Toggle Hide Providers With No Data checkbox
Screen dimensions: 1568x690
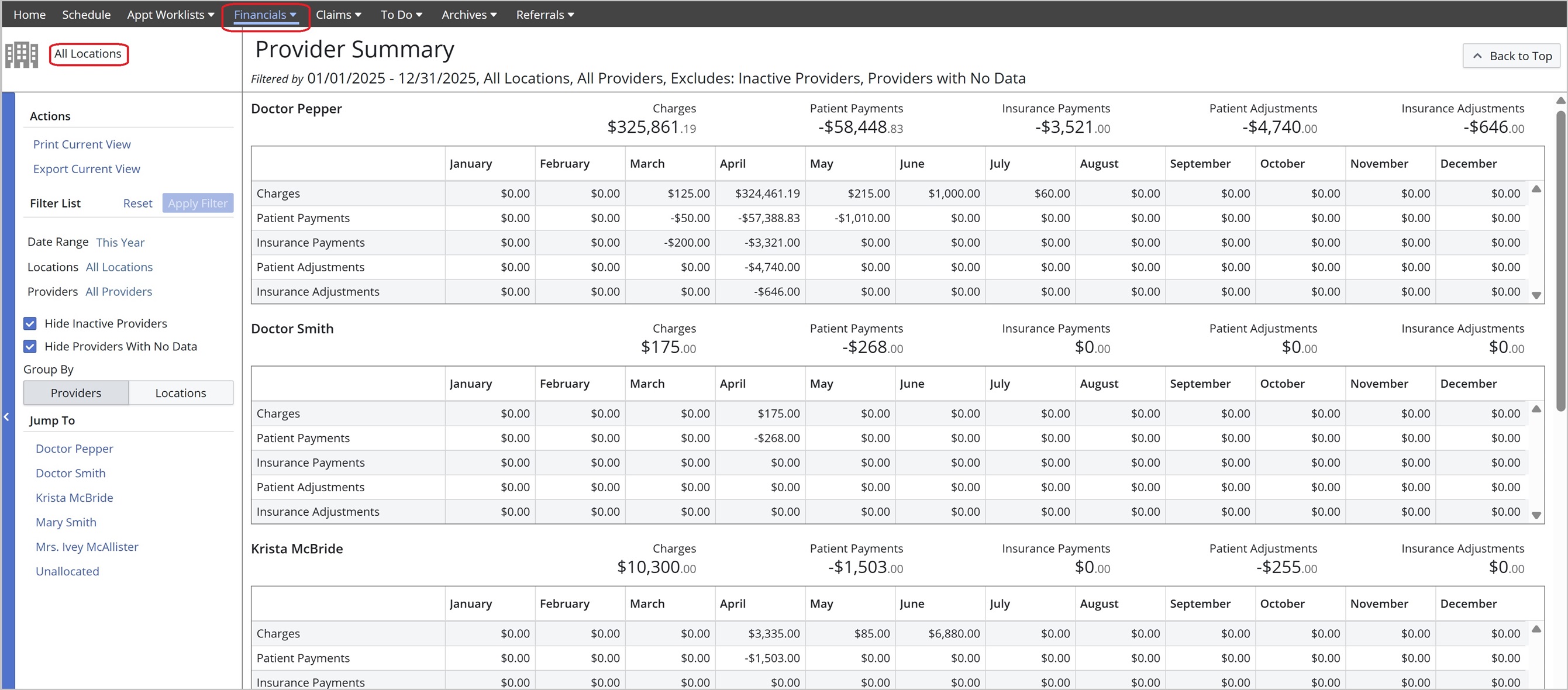30,347
